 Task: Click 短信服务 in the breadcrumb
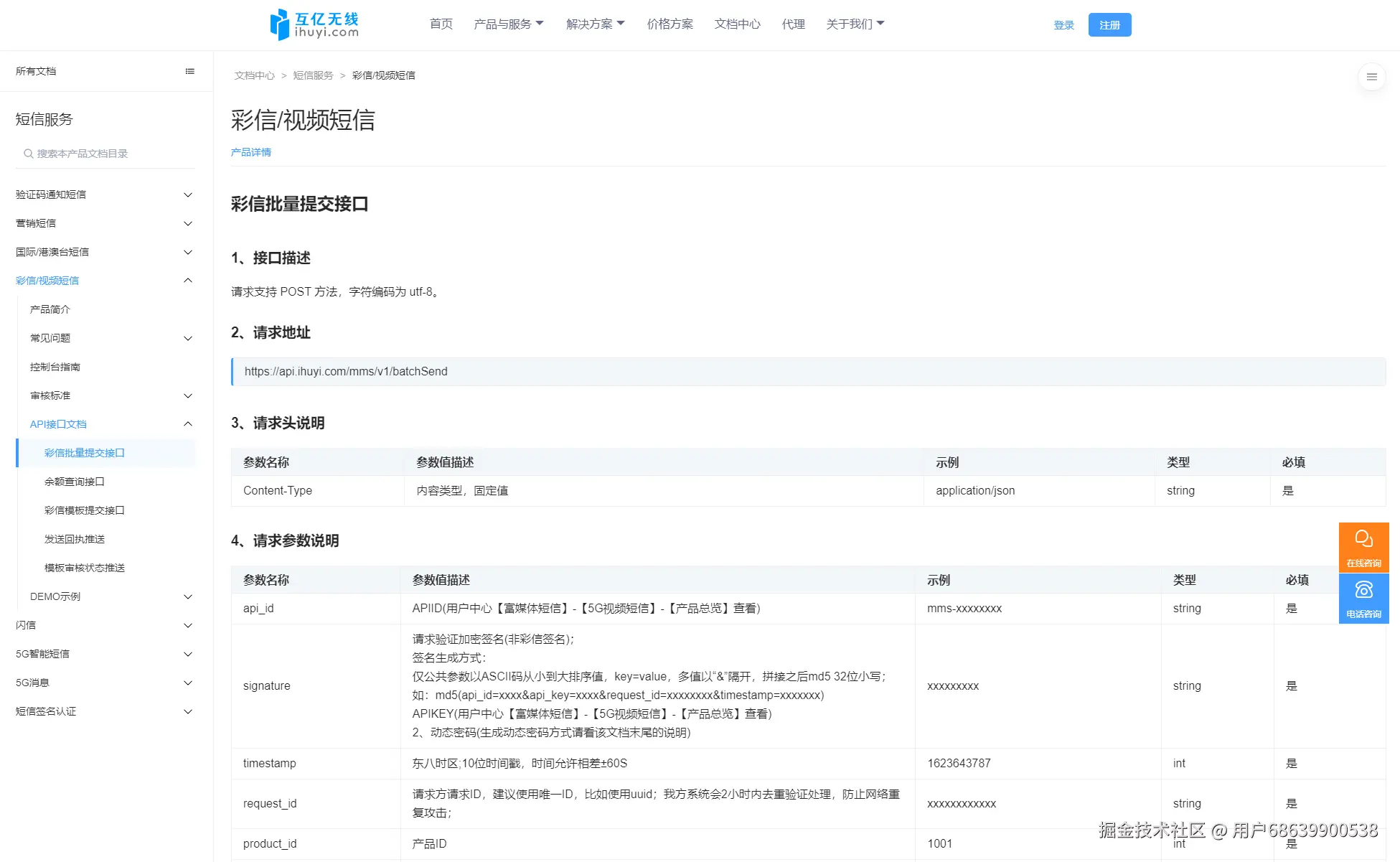(313, 75)
